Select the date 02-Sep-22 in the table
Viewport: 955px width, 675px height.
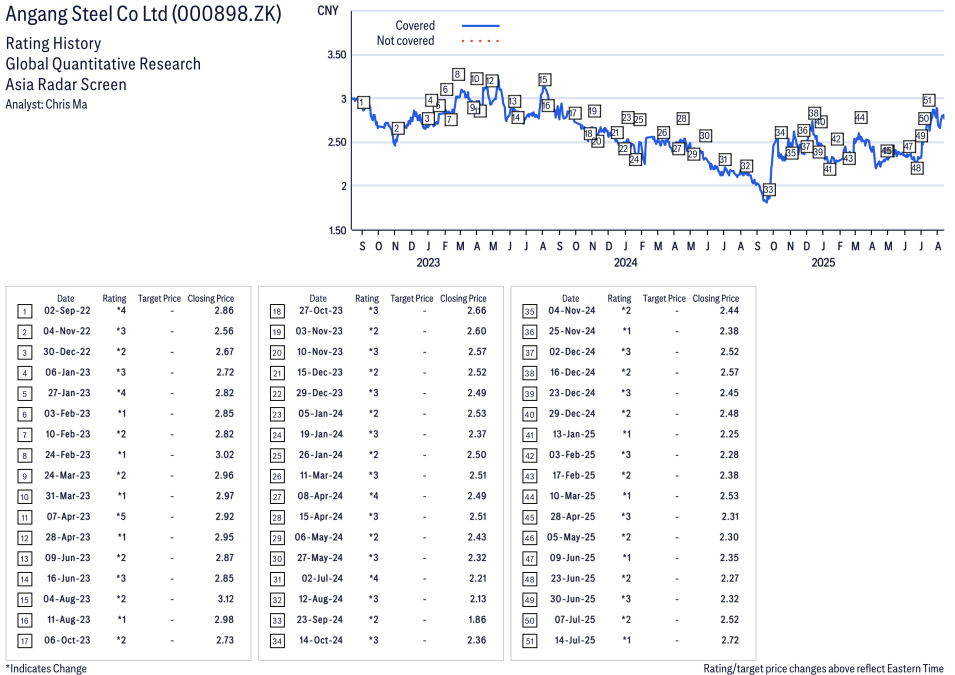[67, 311]
